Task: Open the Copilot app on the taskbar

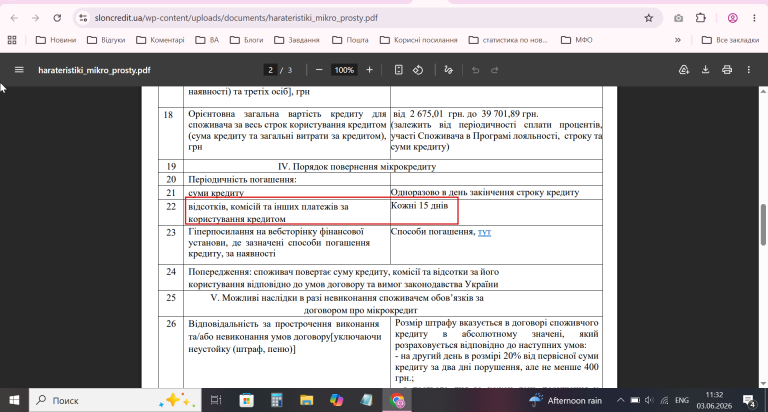Action: point(336,400)
